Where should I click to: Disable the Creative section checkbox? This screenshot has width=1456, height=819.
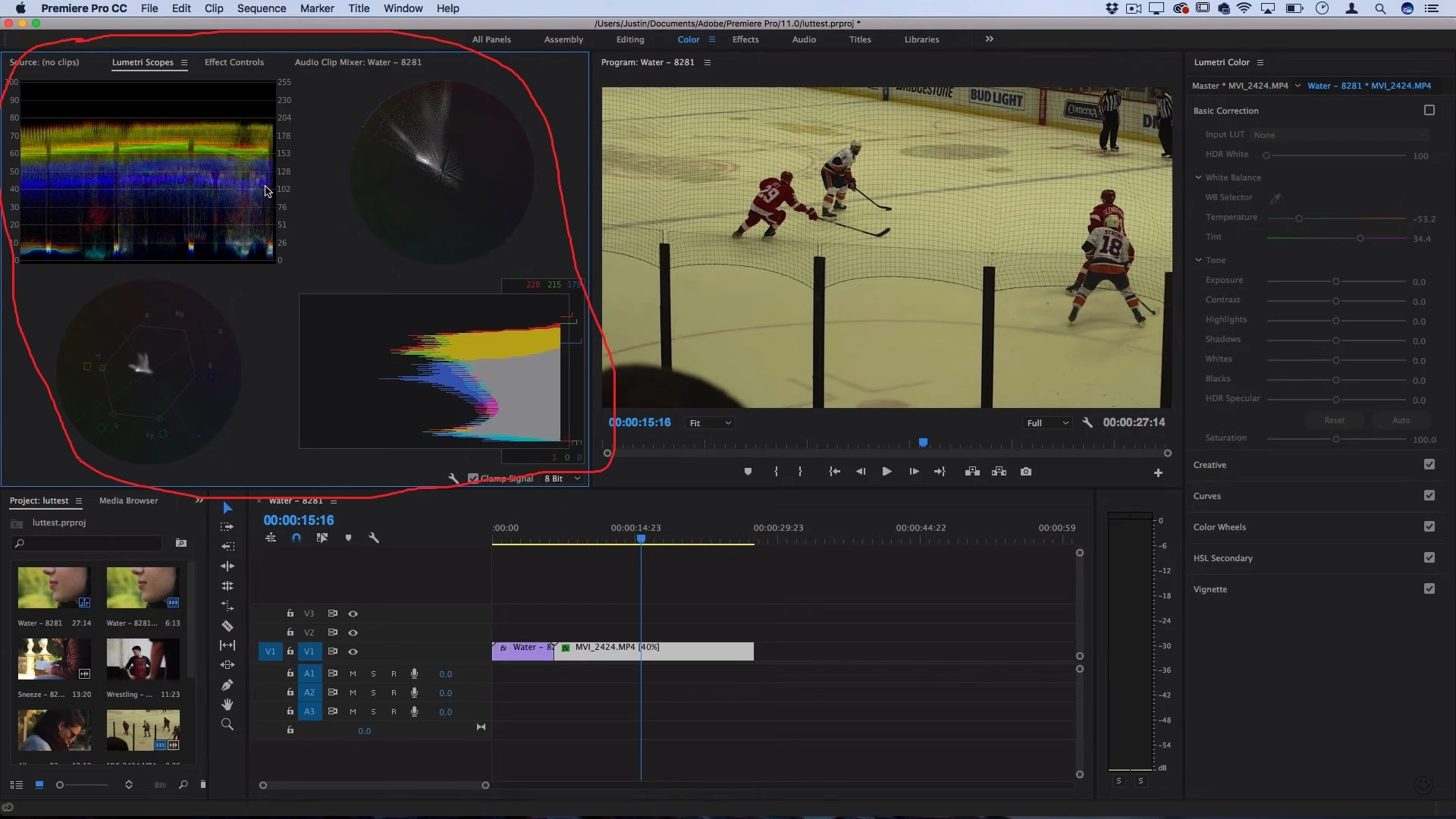[x=1429, y=464]
